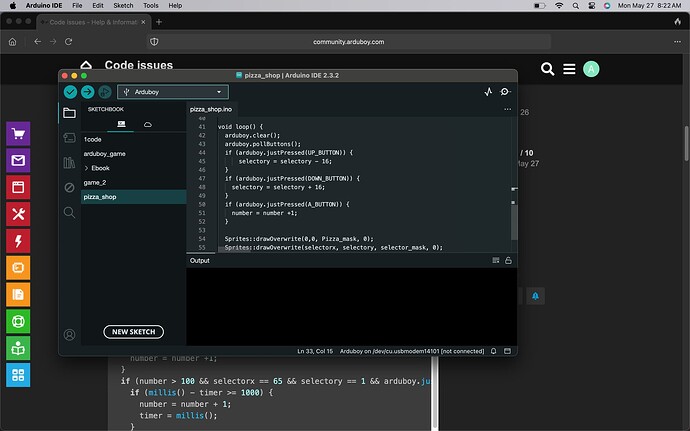This screenshot has height=431, width=690.
Task: Select the pizza_shop.ino editor tab
Action: pyautogui.click(x=211, y=108)
